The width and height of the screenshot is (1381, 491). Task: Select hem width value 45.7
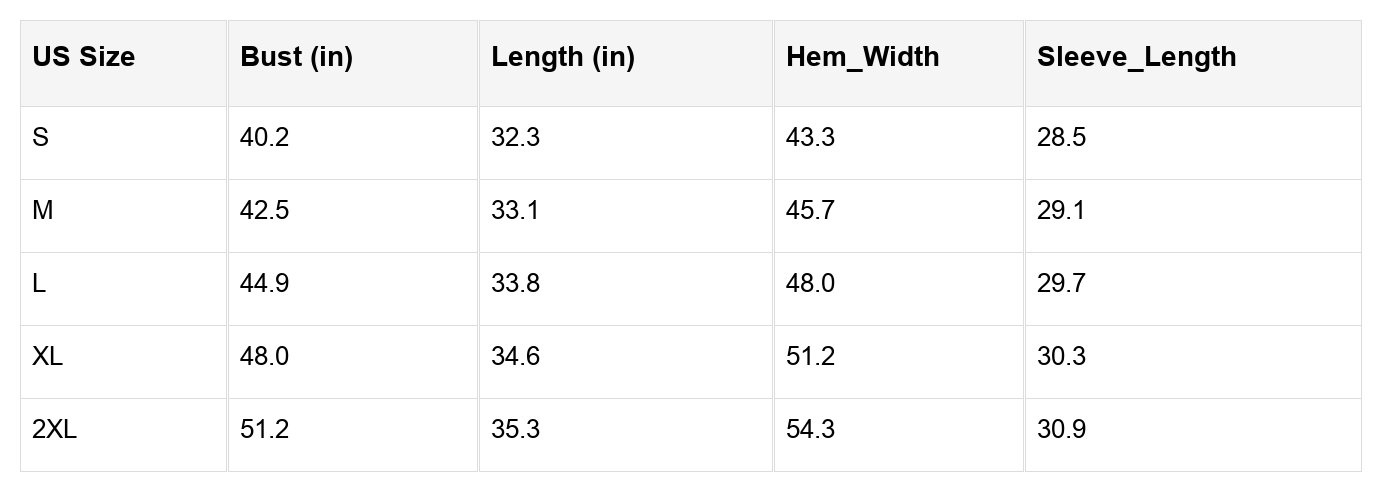810,211
